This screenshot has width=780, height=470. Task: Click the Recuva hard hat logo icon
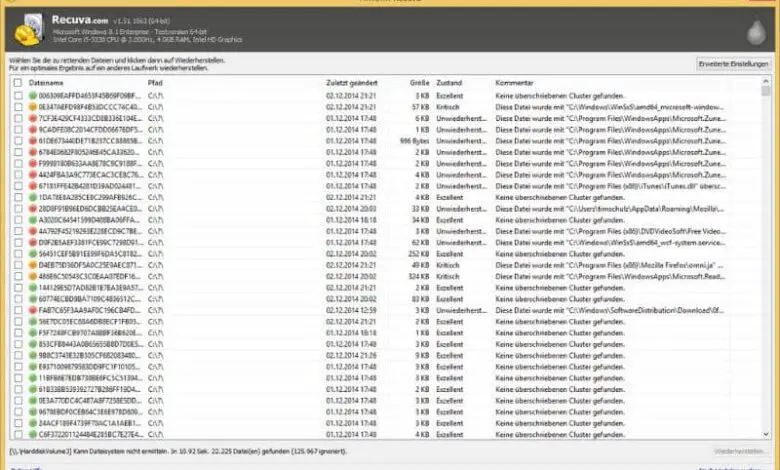coord(29,30)
